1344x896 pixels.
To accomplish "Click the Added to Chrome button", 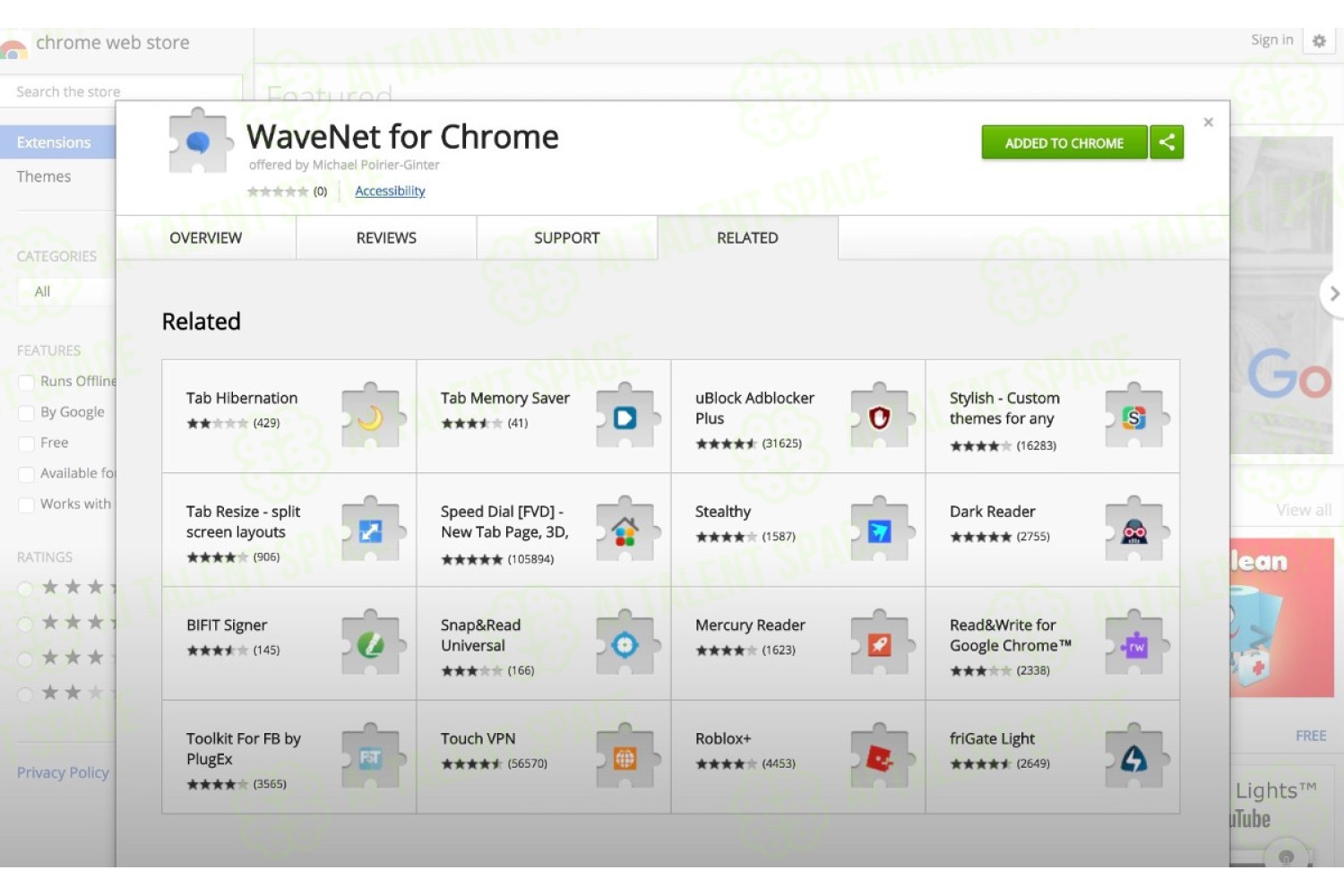I will click(x=1064, y=142).
